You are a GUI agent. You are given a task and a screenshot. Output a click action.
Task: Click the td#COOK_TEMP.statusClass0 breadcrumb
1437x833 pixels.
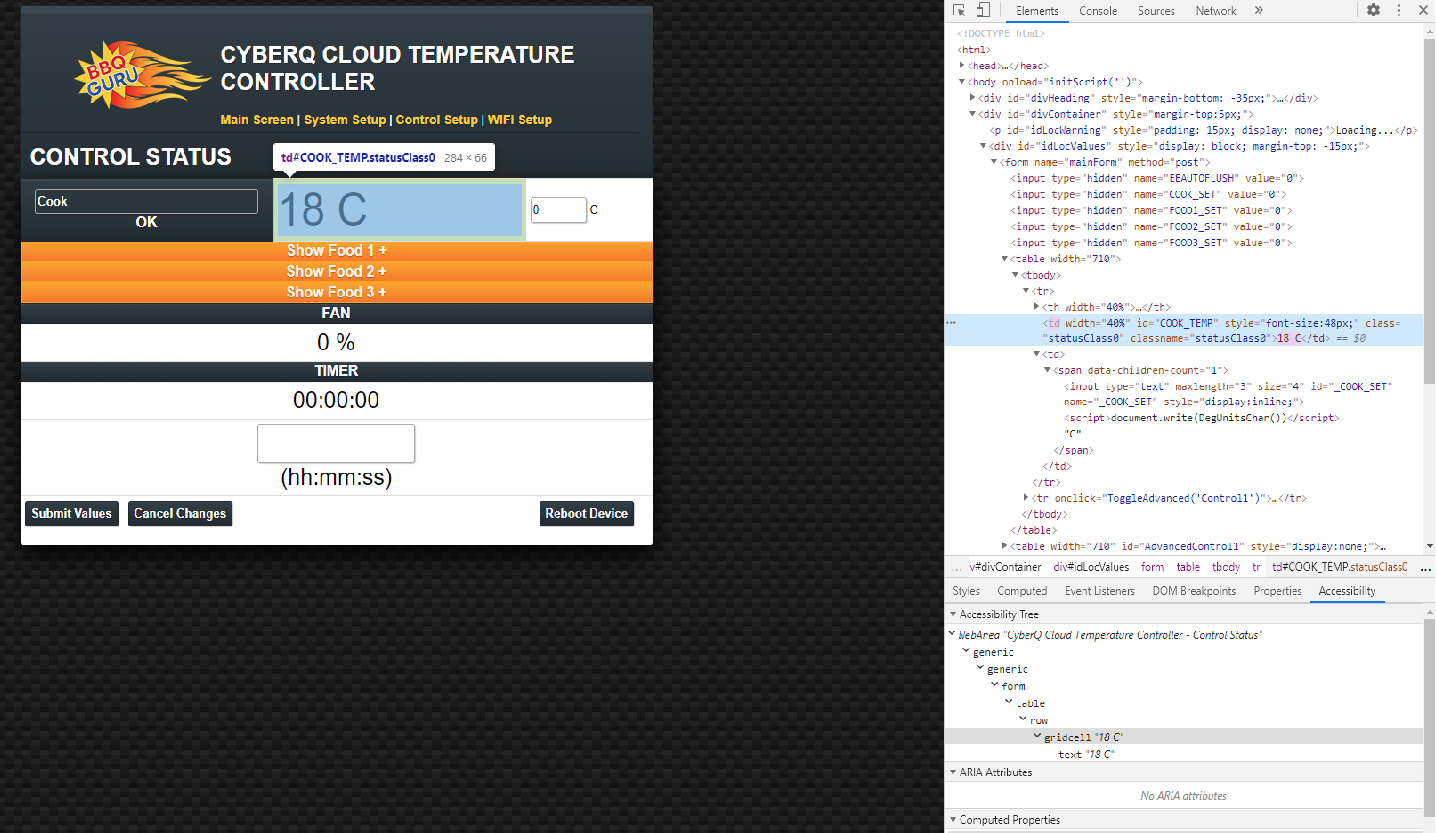pos(1339,567)
